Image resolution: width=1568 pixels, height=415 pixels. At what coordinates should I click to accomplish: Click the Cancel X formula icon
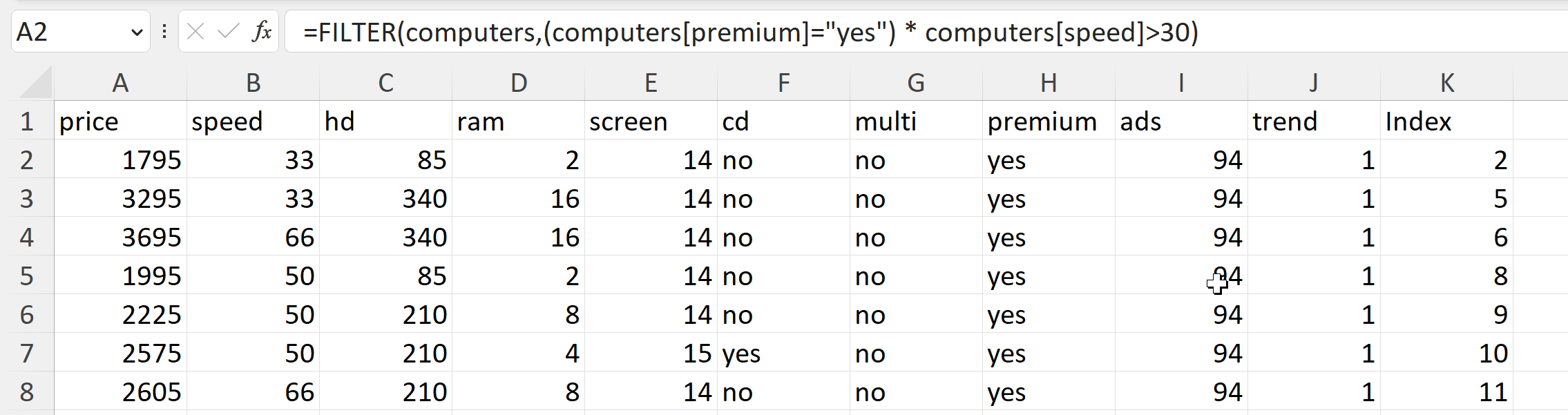[x=195, y=32]
